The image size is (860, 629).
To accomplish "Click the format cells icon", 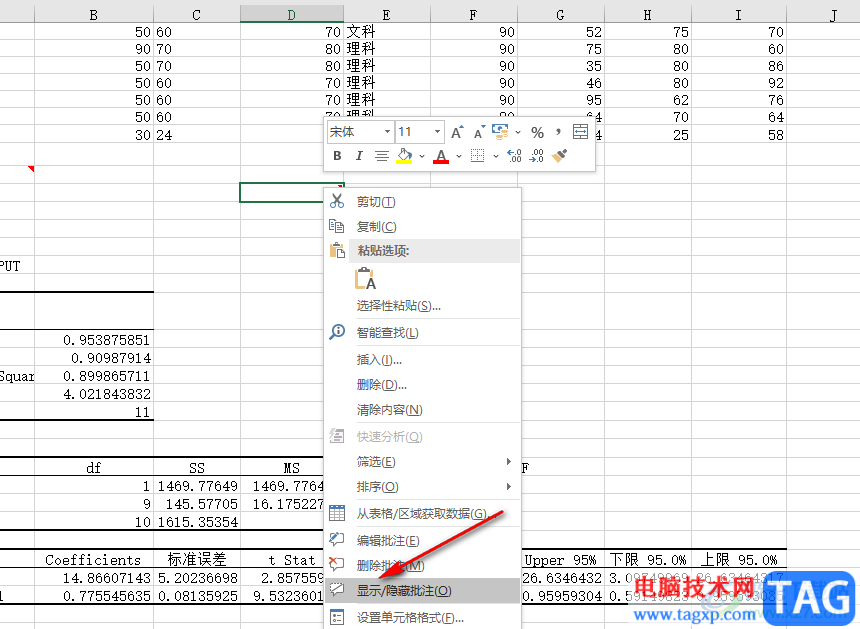I will point(337,617).
